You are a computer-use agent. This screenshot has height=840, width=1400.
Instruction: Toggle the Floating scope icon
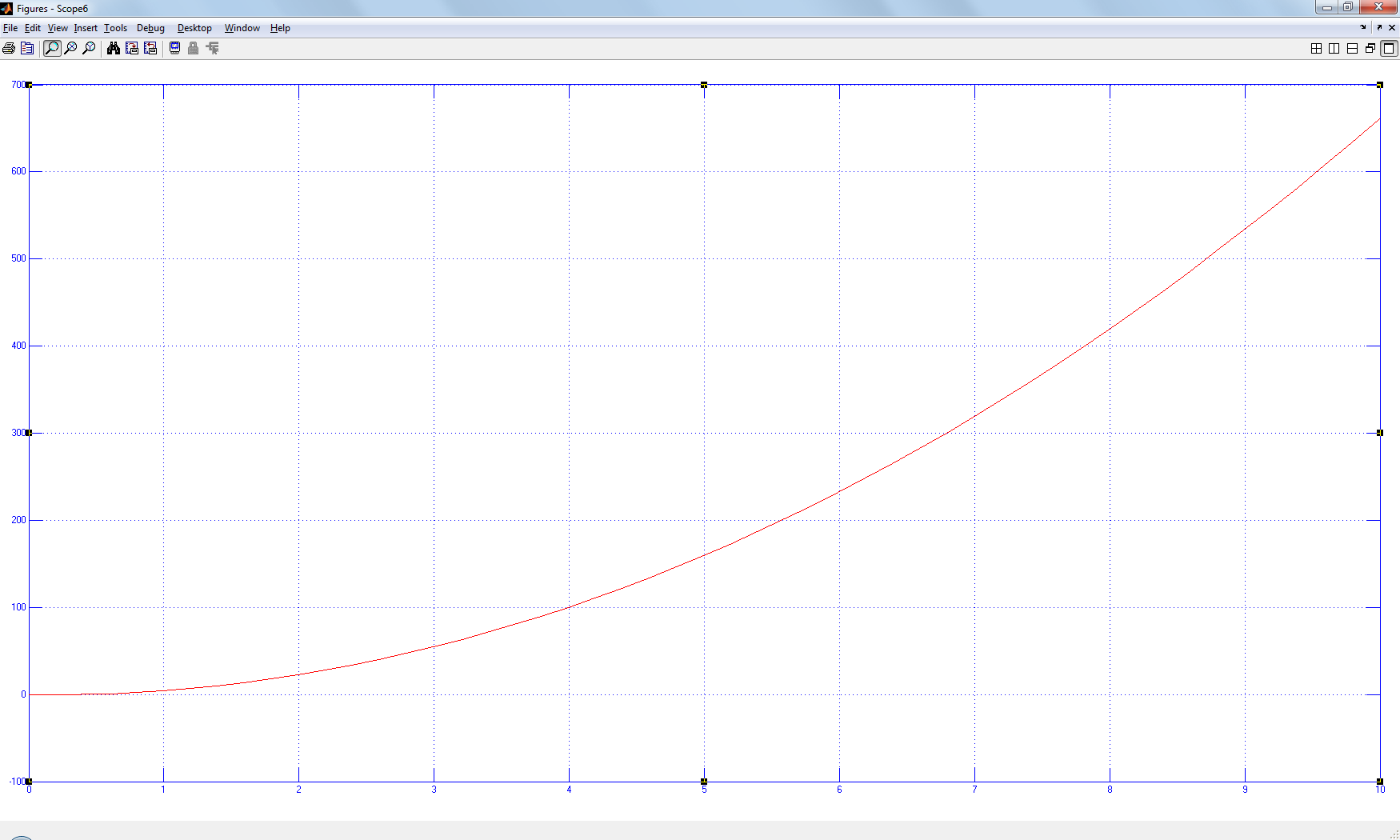coord(174,48)
